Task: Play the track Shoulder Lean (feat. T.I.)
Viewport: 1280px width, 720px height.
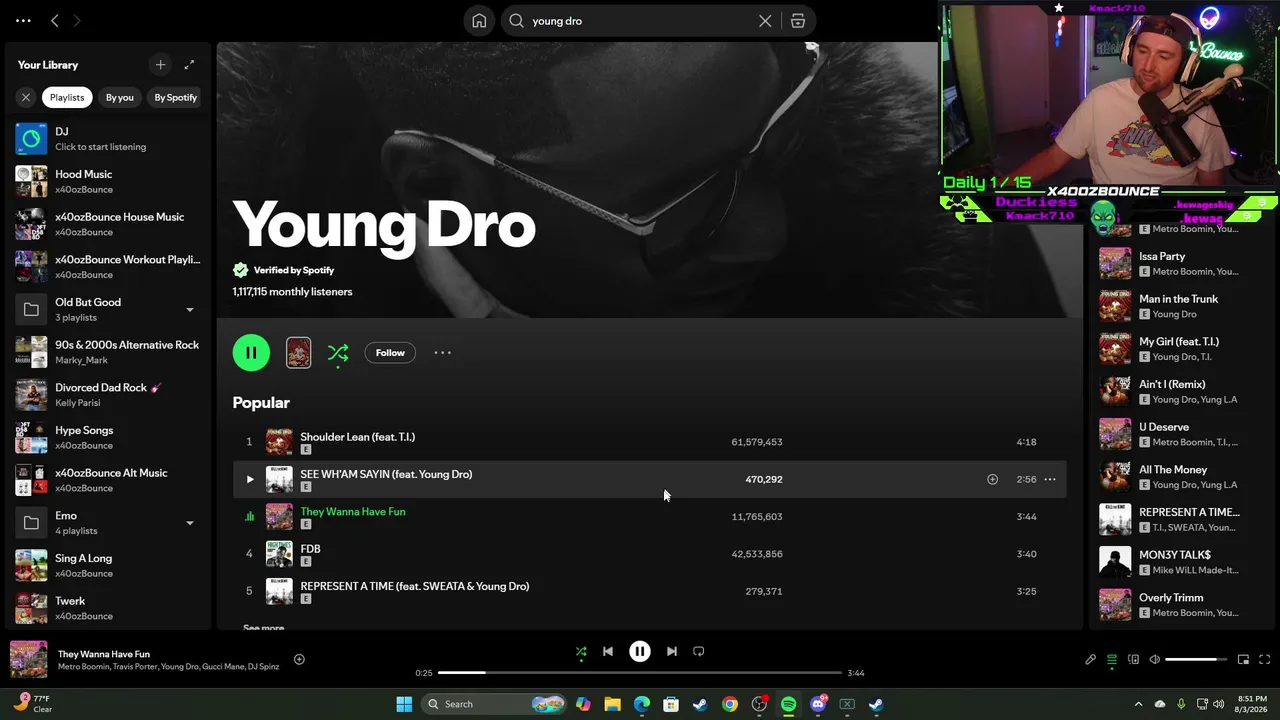Action: click(650, 442)
